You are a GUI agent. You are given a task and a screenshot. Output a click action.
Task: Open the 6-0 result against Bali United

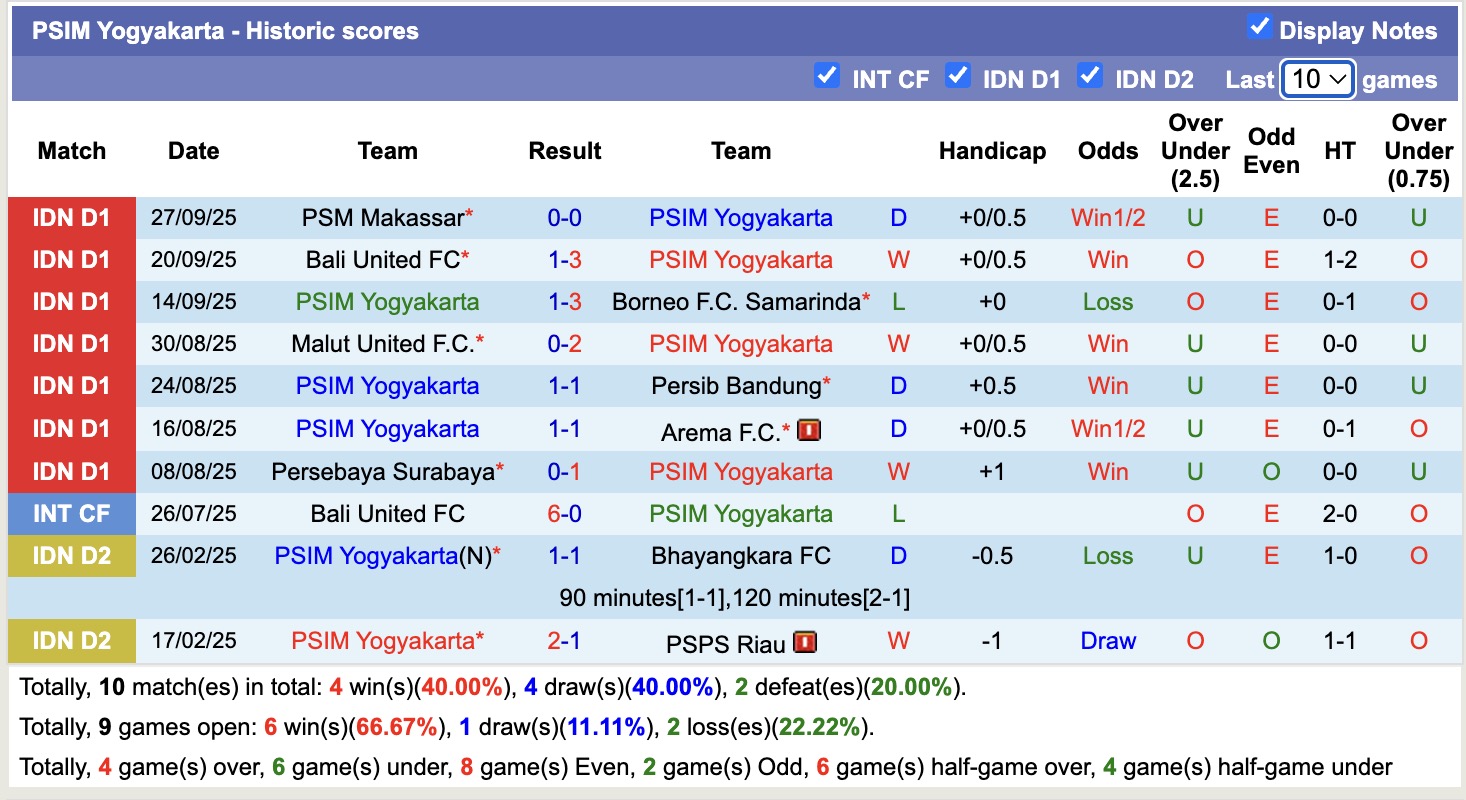564,514
